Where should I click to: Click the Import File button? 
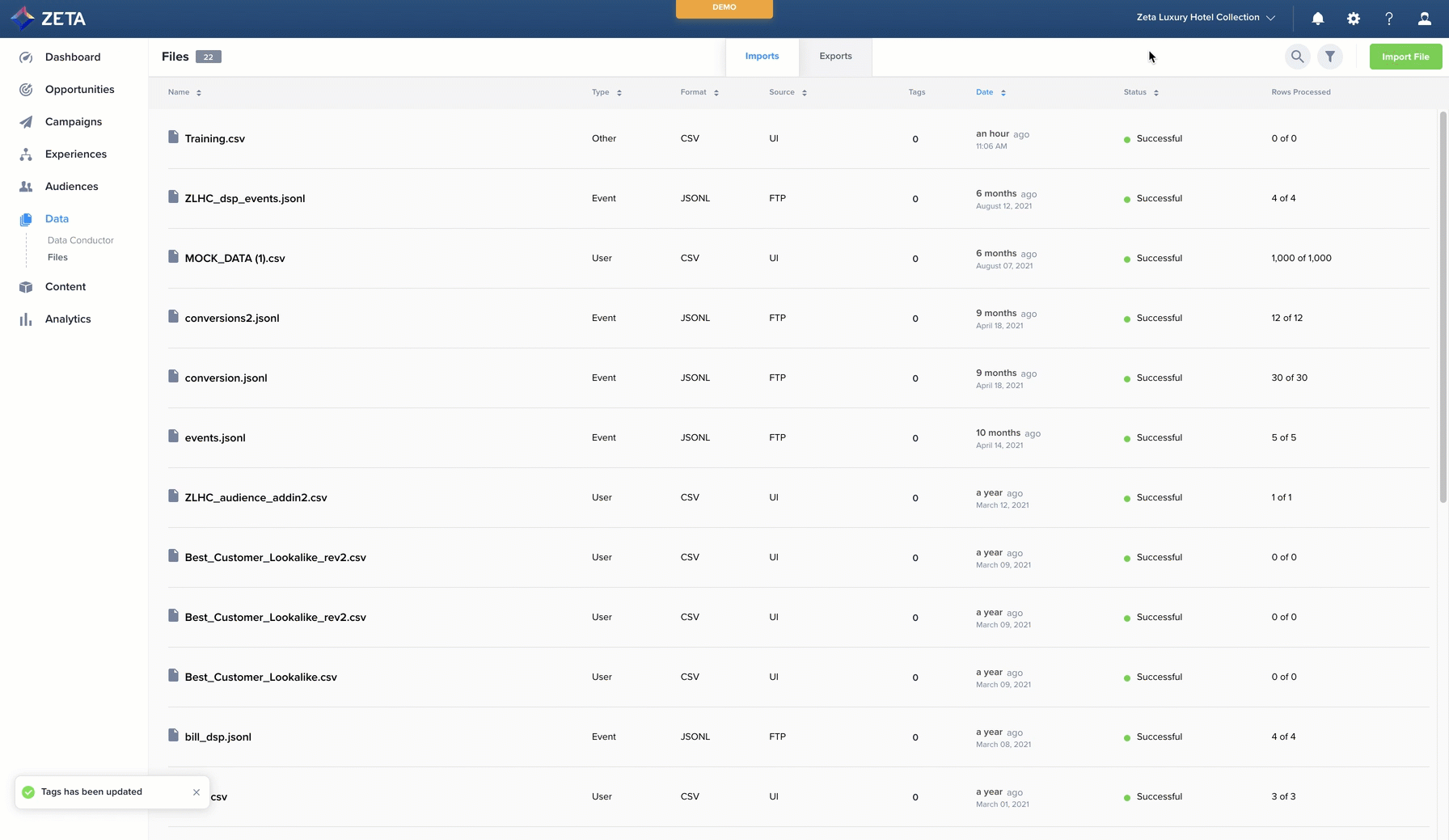coord(1405,57)
